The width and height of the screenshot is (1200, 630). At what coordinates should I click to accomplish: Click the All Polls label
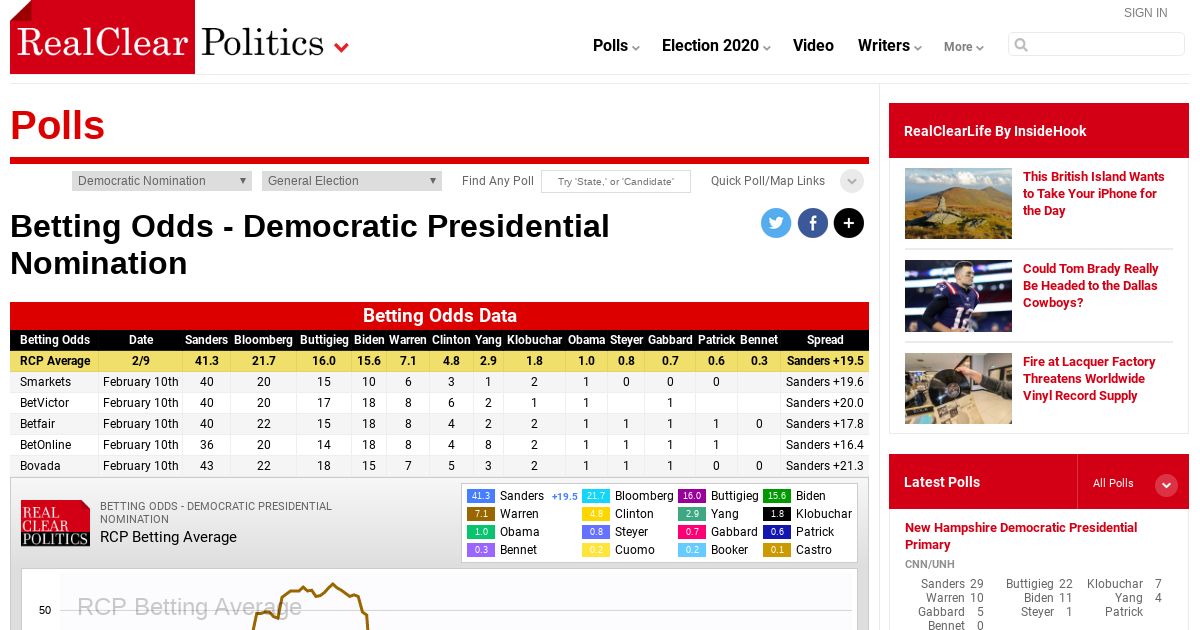pyautogui.click(x=1113, y=483)
